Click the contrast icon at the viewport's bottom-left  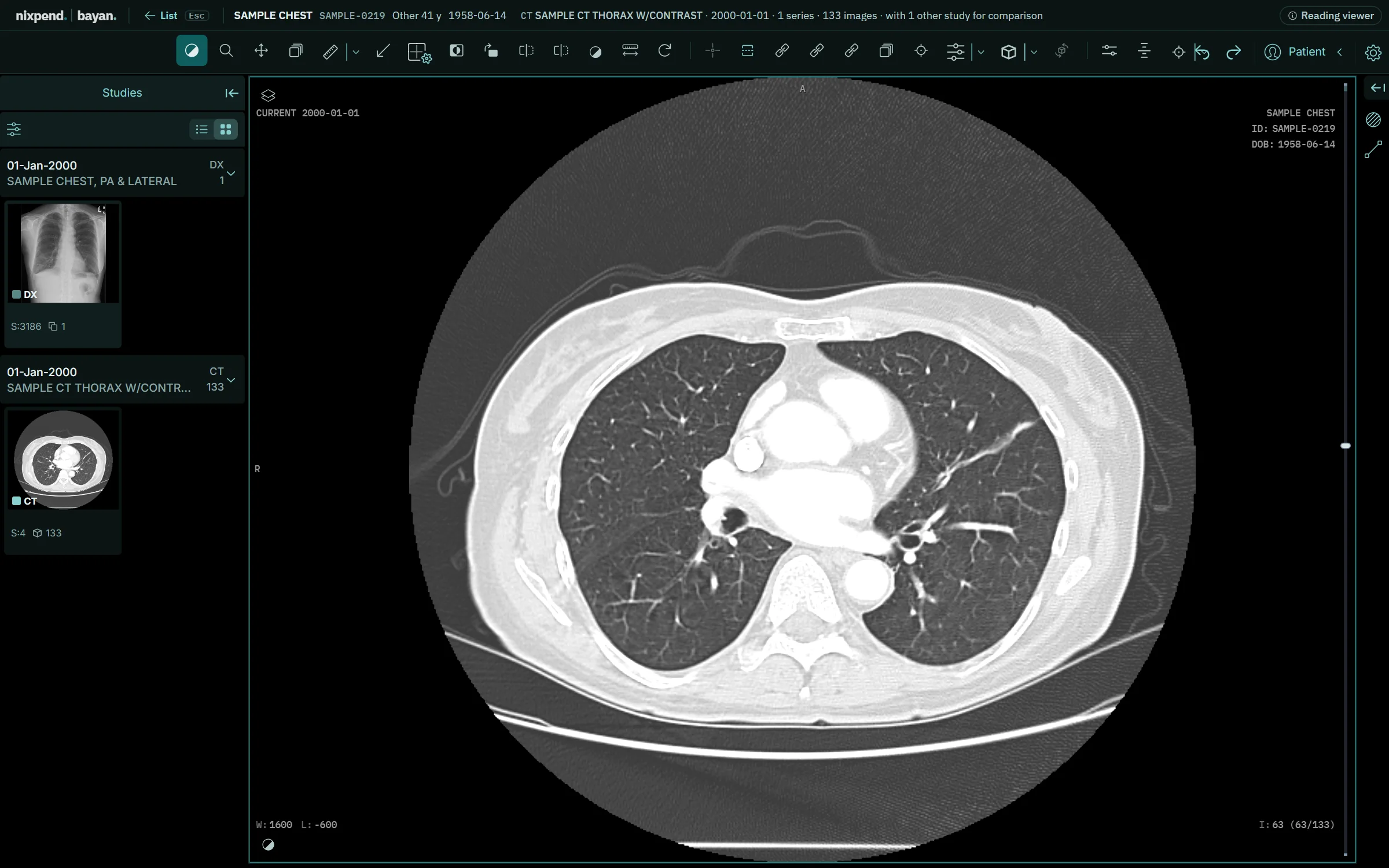268,845
